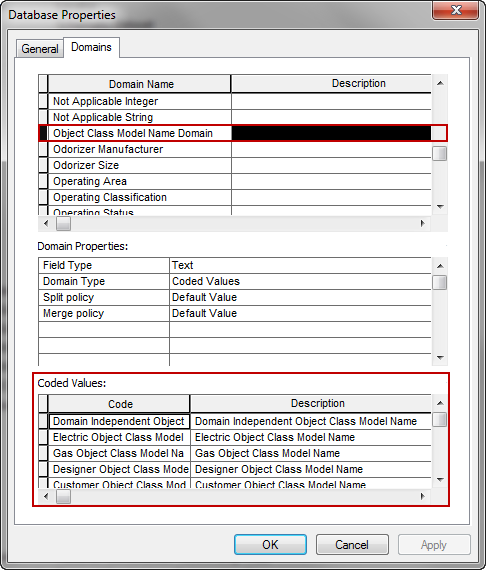This screenshot has width=486, height=570.
Task: Click the Split policy Default Value cell
Action: (x=300, y=297)
